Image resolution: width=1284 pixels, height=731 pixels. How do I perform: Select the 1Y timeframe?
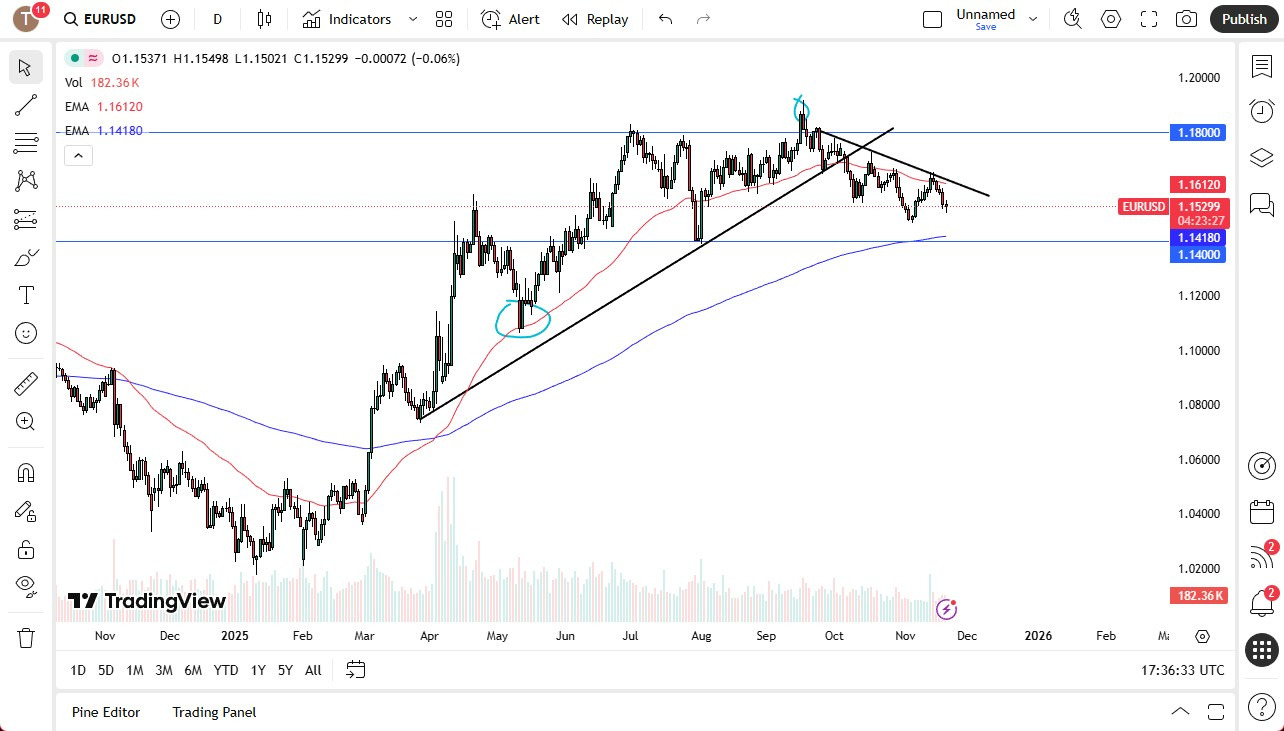pyautogui.click(x=257, y=670)
